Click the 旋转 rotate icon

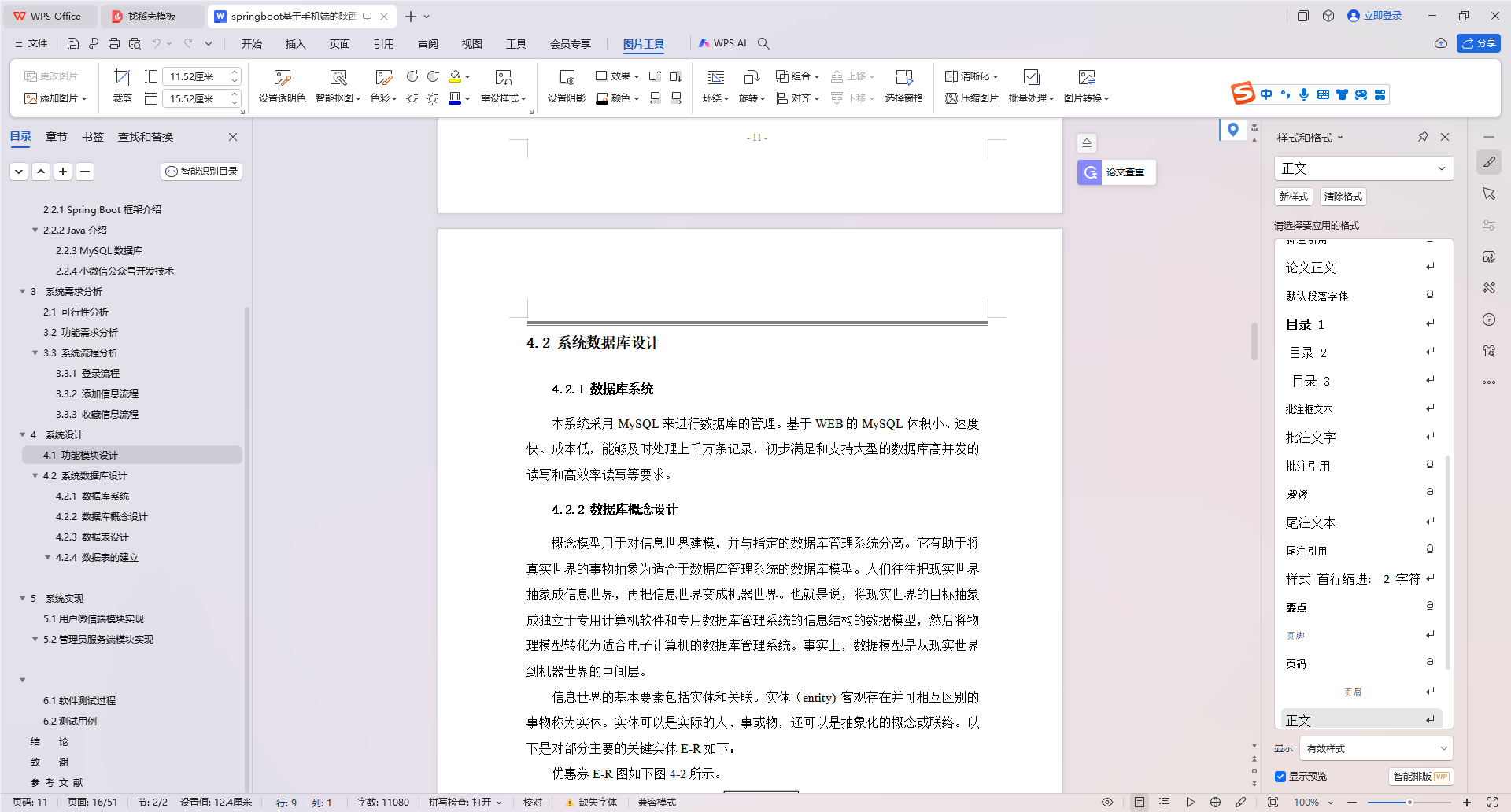click(x=752, y=77)
